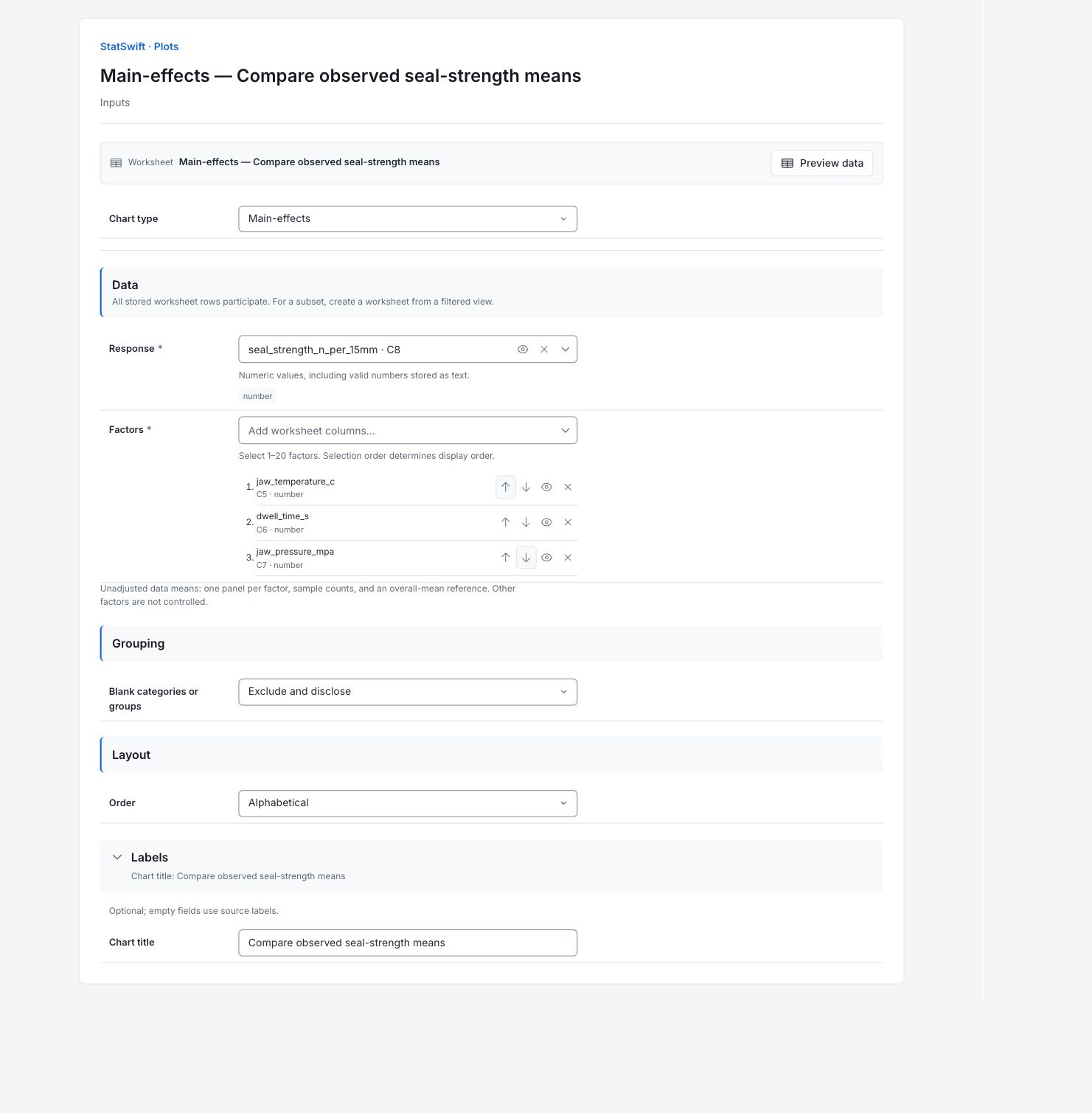Preview jaw_pressure_mpa column values
This screenshot has width=1092, height=1113.
point(546,558)
